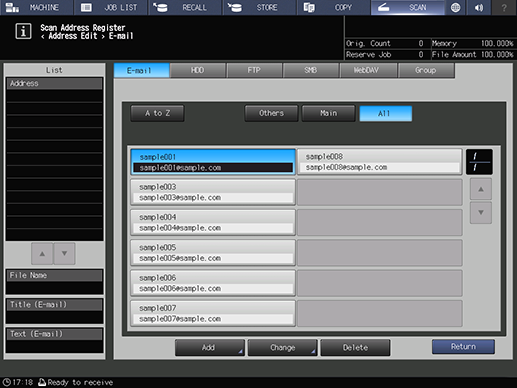This screenshot has height=388, width=517.
Task: Toggle the Main filter button
Action: (x=328, y=113)
